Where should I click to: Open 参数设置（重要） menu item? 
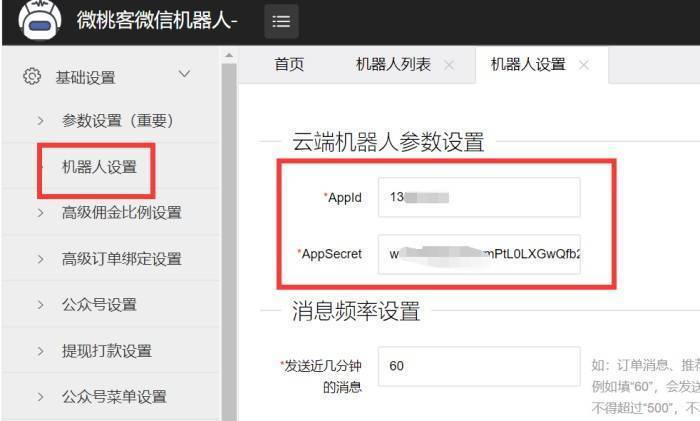point(117,121)
